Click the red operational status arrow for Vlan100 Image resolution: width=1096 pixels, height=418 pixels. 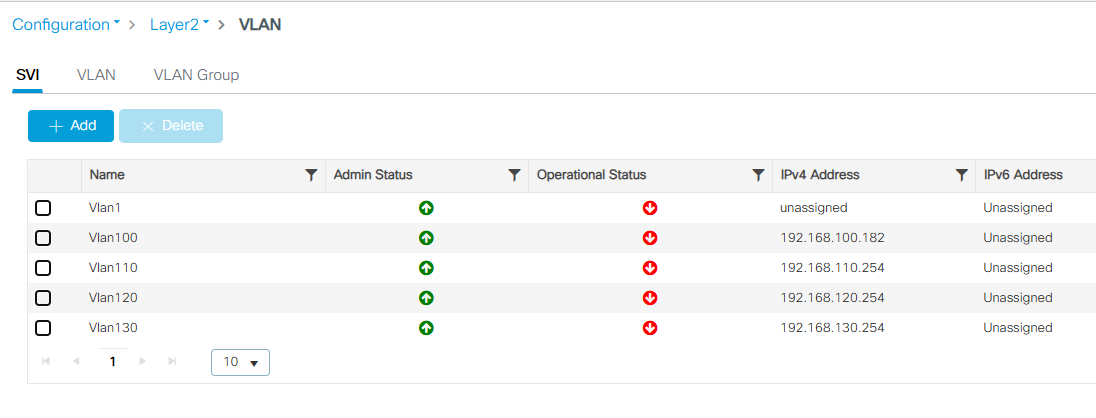[x=650, y=238]
